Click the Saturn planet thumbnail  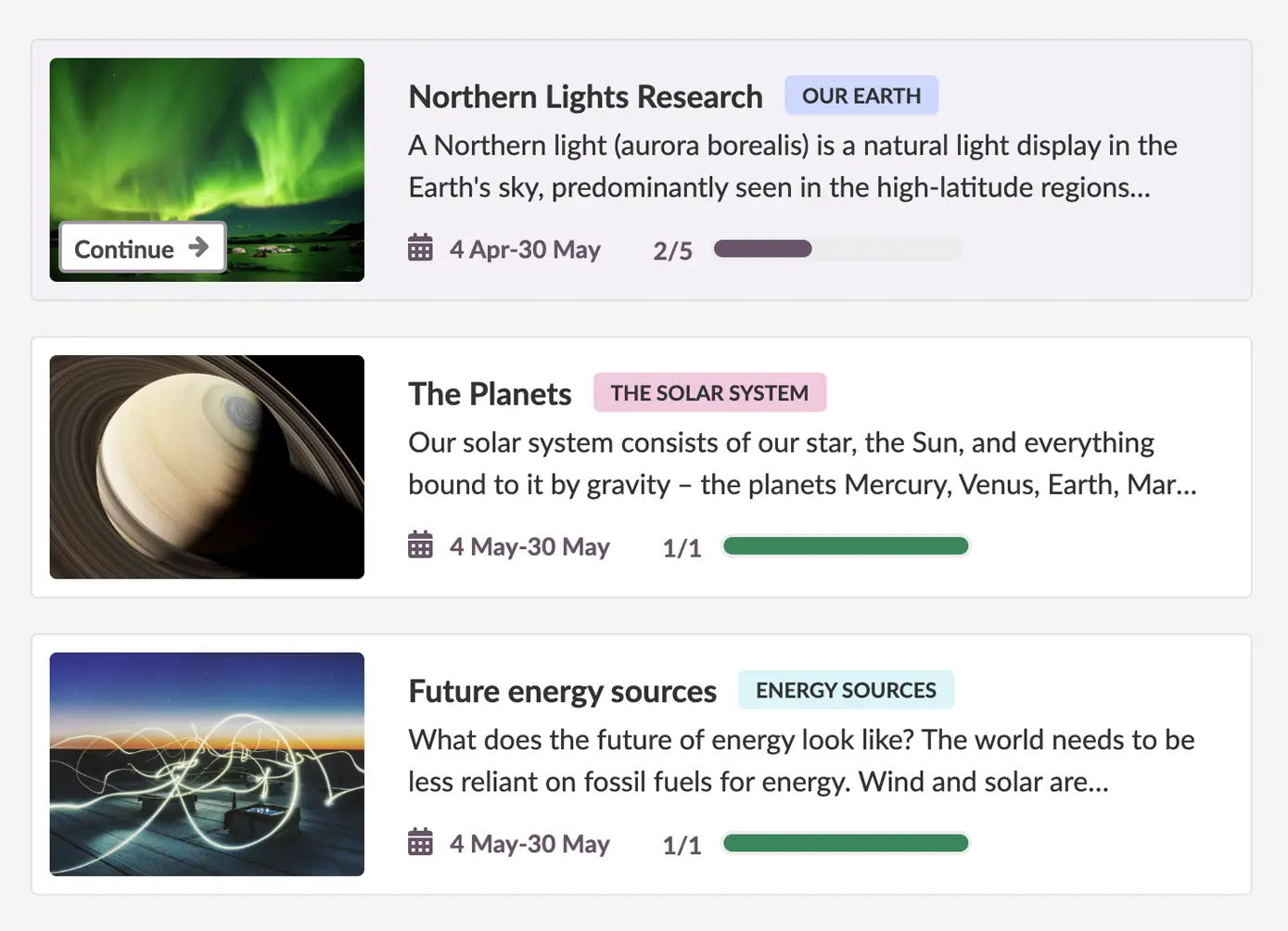[207, 466]
